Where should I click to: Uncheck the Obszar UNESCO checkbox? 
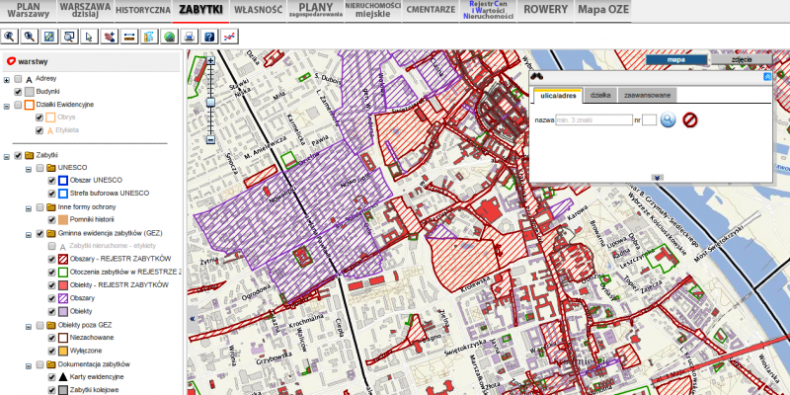point(51,180)
